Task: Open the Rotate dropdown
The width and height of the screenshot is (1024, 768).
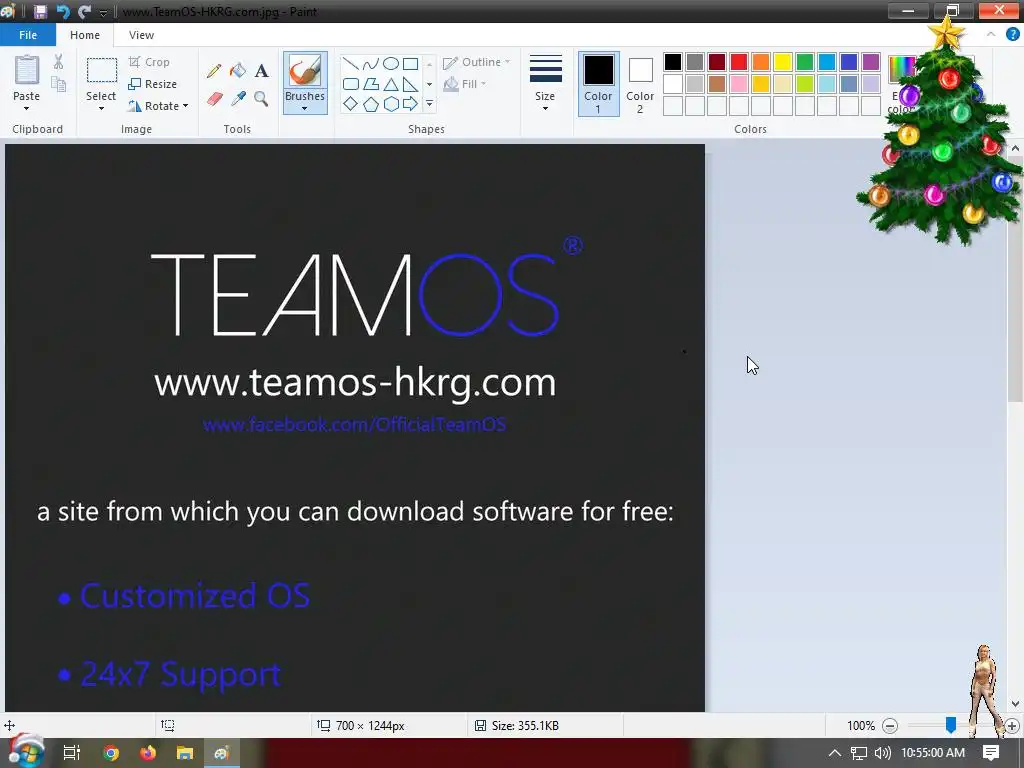Action: tap(158, 106)
